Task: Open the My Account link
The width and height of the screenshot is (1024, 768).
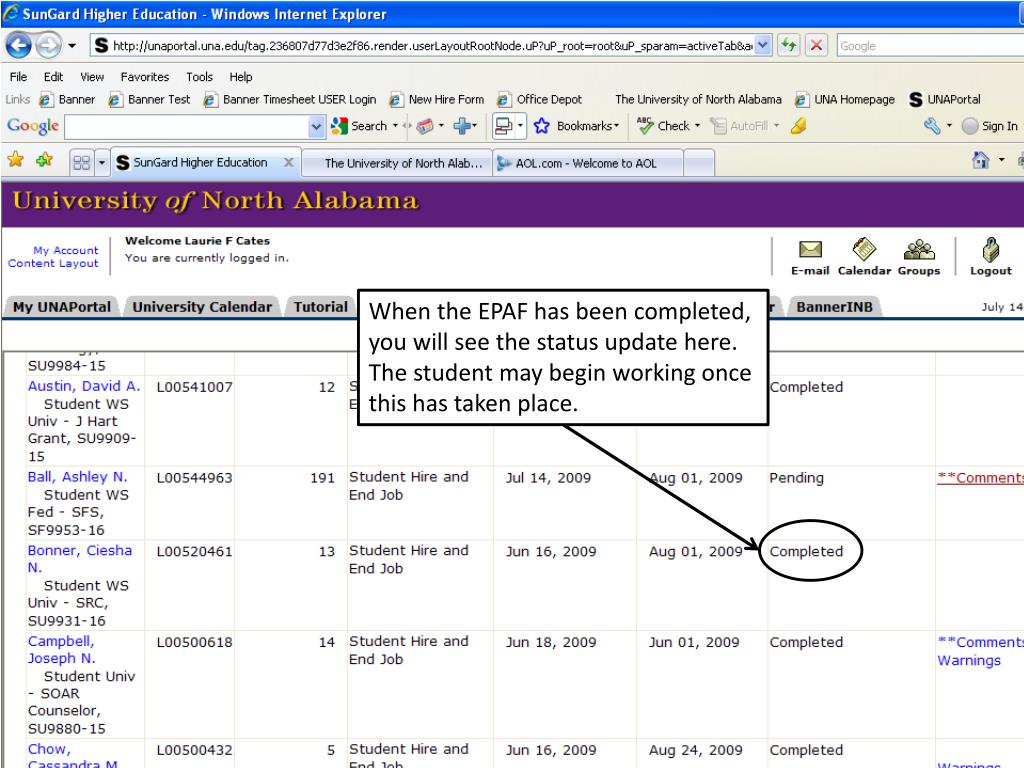Action: coord(66,250)
